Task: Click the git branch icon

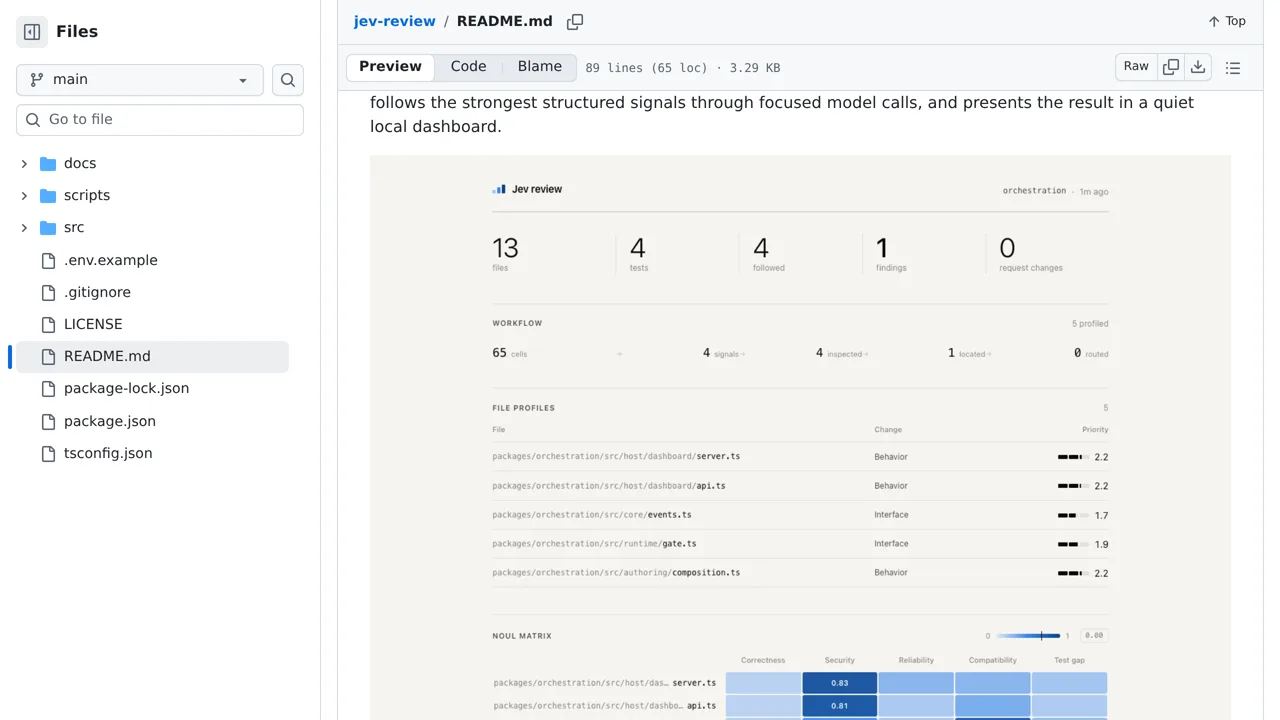Action: click(x=37, y=80)
